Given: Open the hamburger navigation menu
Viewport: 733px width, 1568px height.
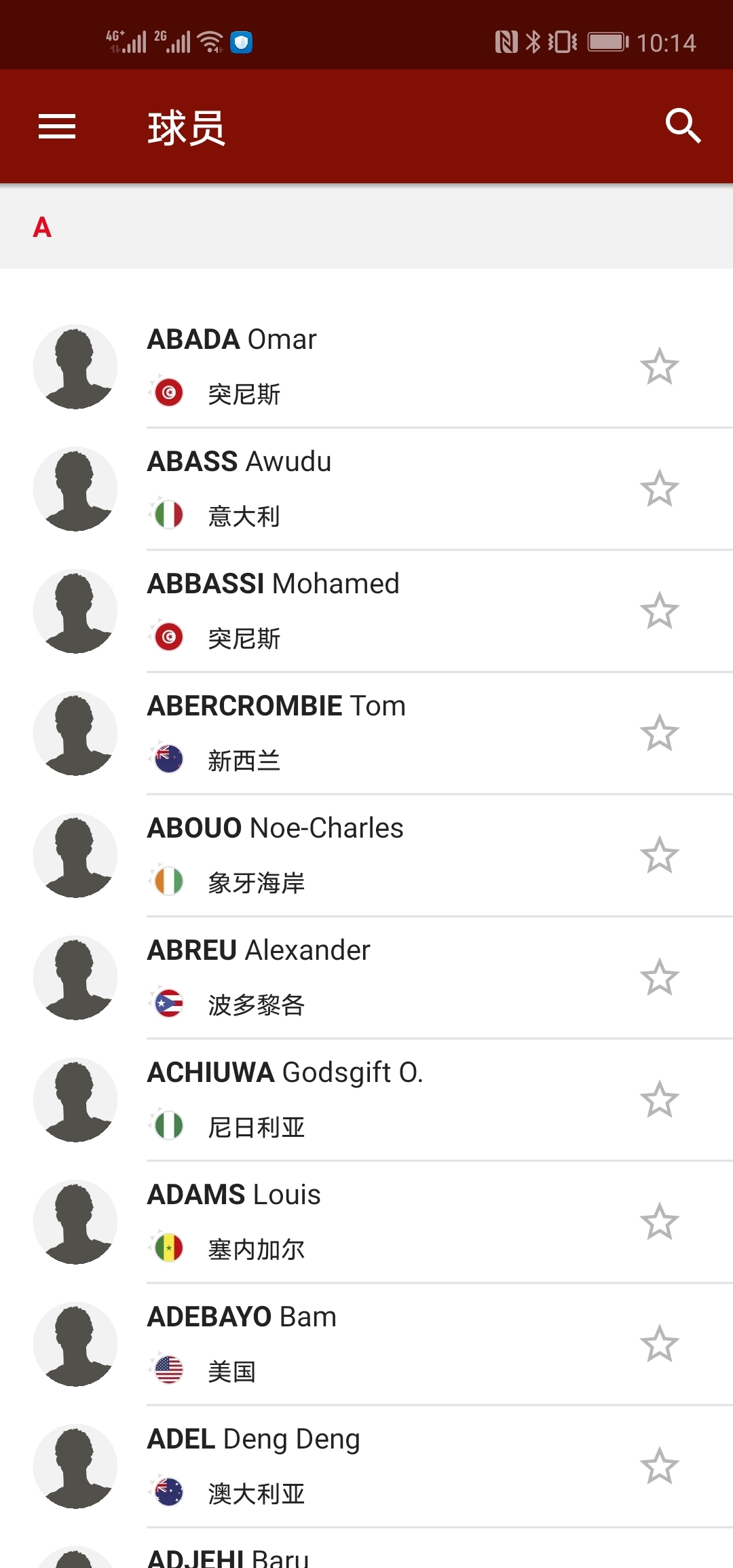Looking at the screenshot, I should 57,126.
